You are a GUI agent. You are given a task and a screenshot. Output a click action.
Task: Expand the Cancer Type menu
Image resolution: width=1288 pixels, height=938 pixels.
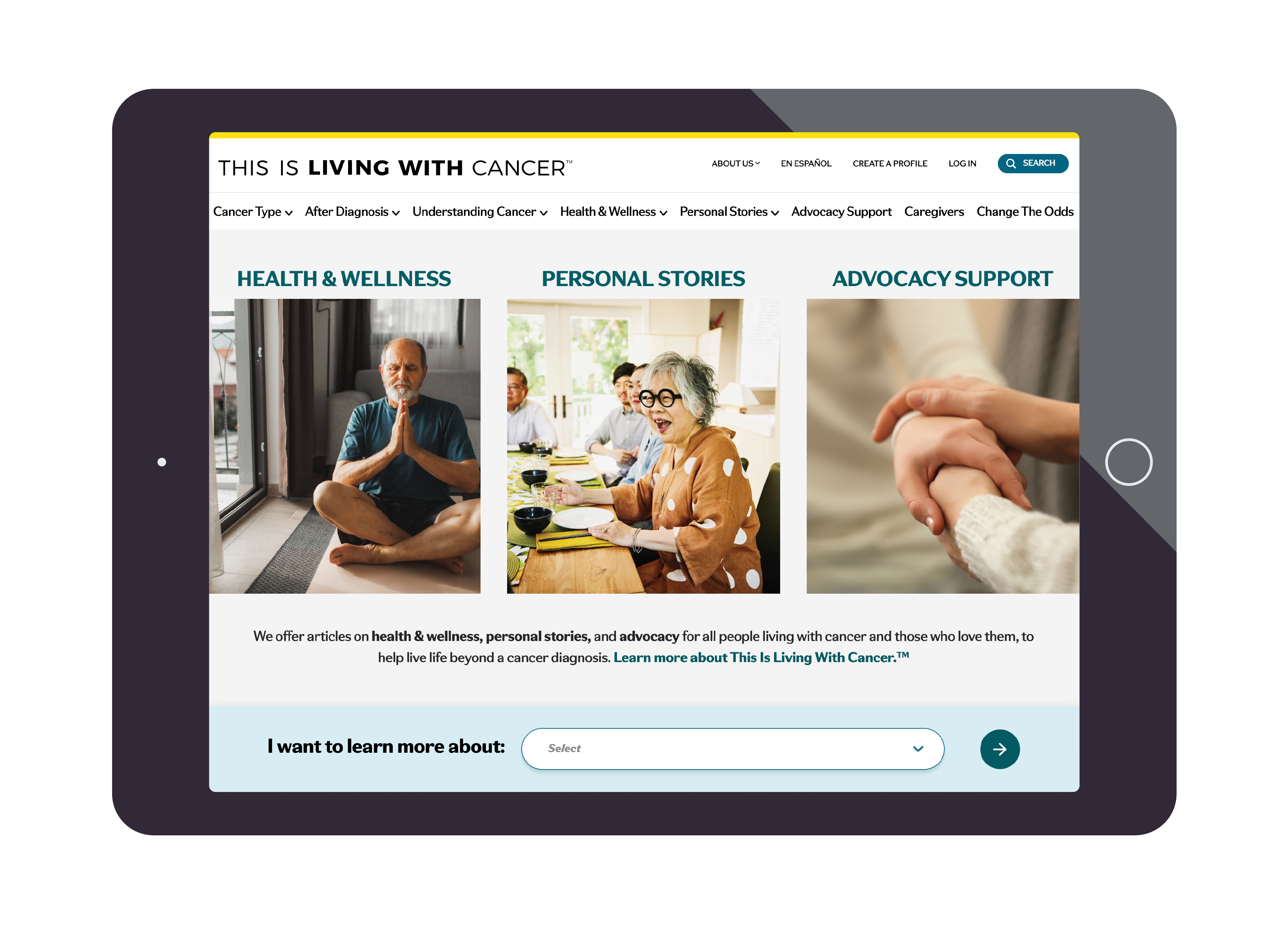click(253, 212)
